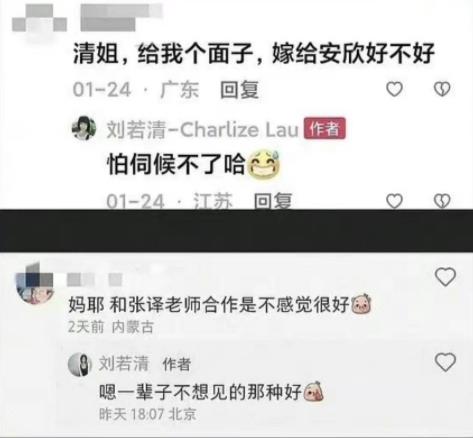
Task: Like the reply 嗯一辈子不想见的那种好
Action: pos(446,362)
